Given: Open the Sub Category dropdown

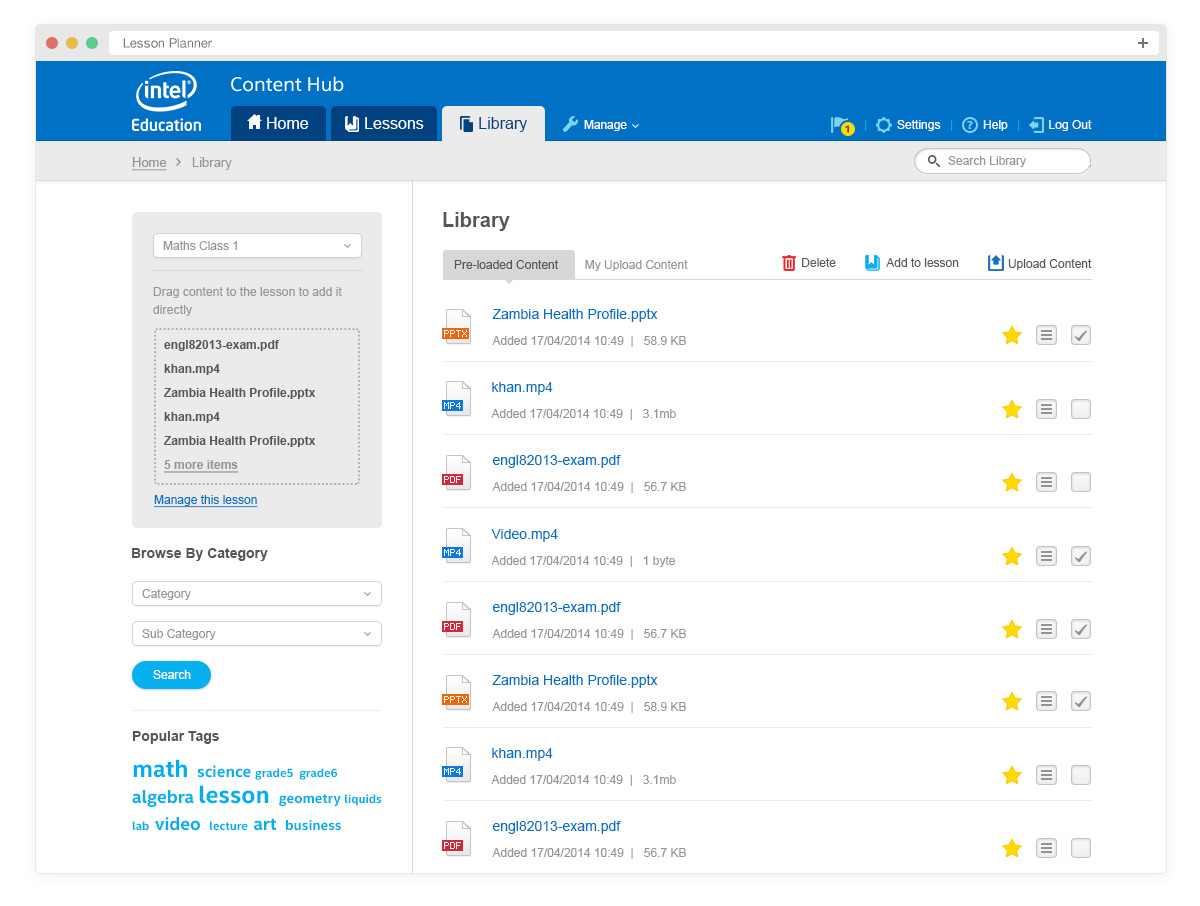Looking at the screenshot, I should click(256, 633).
